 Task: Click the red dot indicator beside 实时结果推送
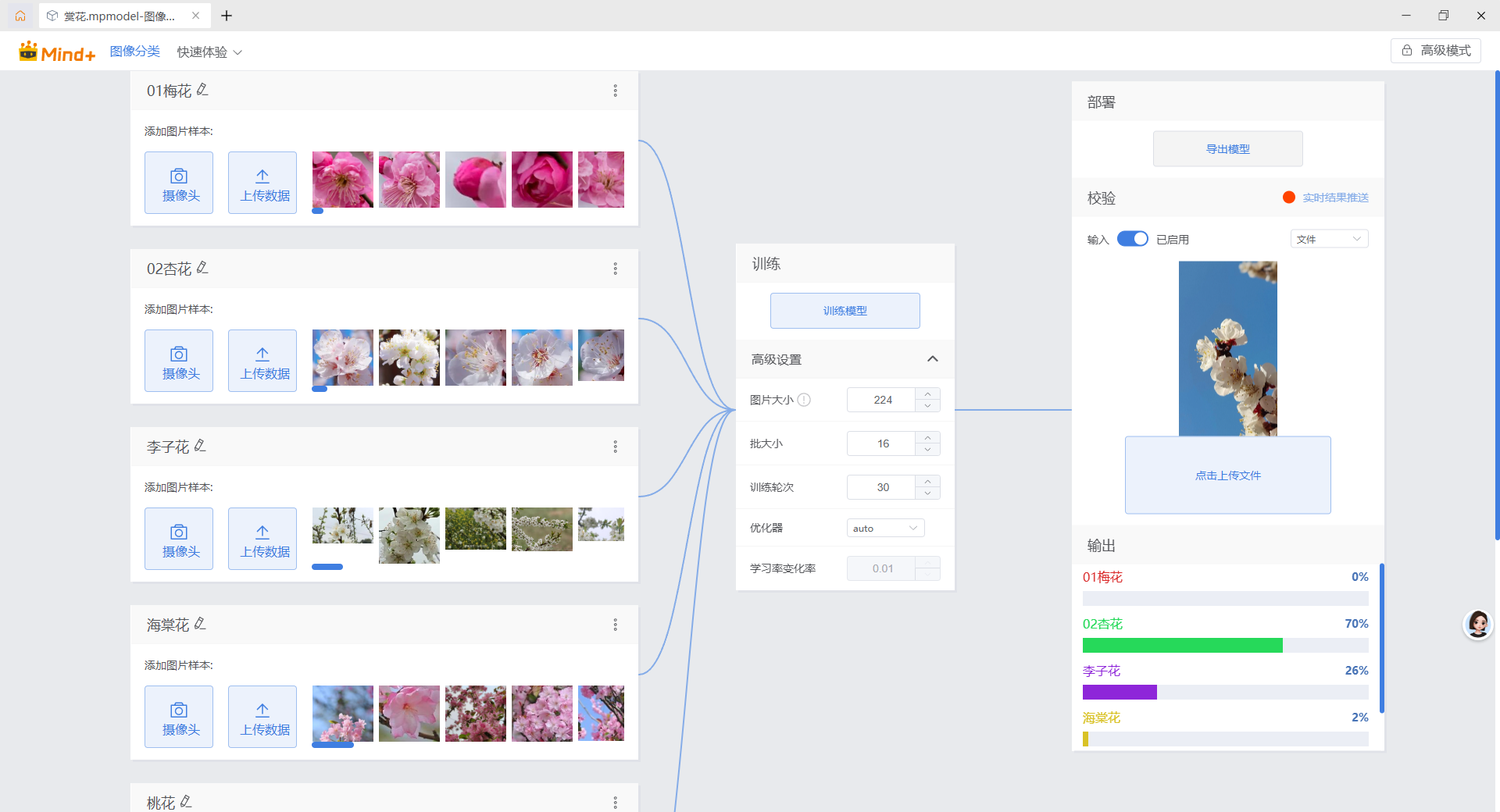click(1289, 198)
